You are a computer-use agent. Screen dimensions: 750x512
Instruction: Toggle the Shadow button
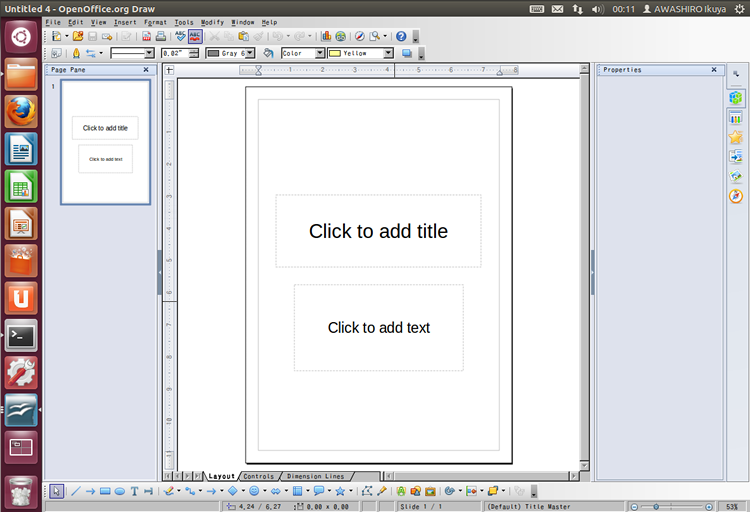pos(407,53)
